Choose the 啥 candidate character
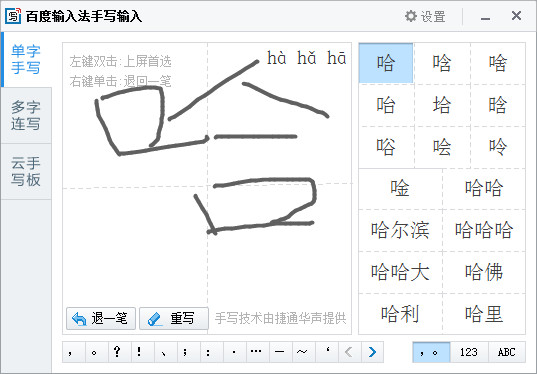The image size is (537, 374). (498, 63)
